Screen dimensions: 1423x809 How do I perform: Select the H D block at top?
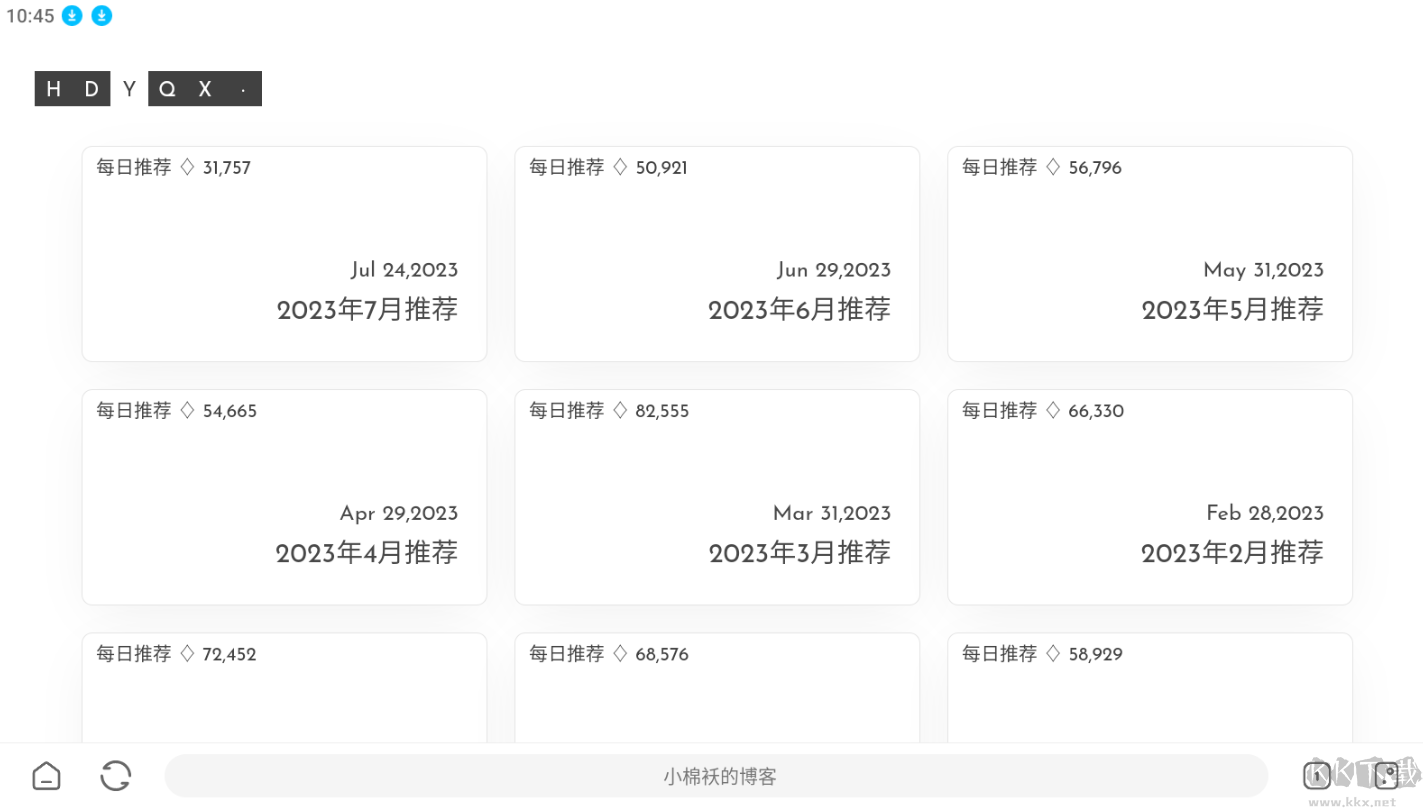(72, 89)
